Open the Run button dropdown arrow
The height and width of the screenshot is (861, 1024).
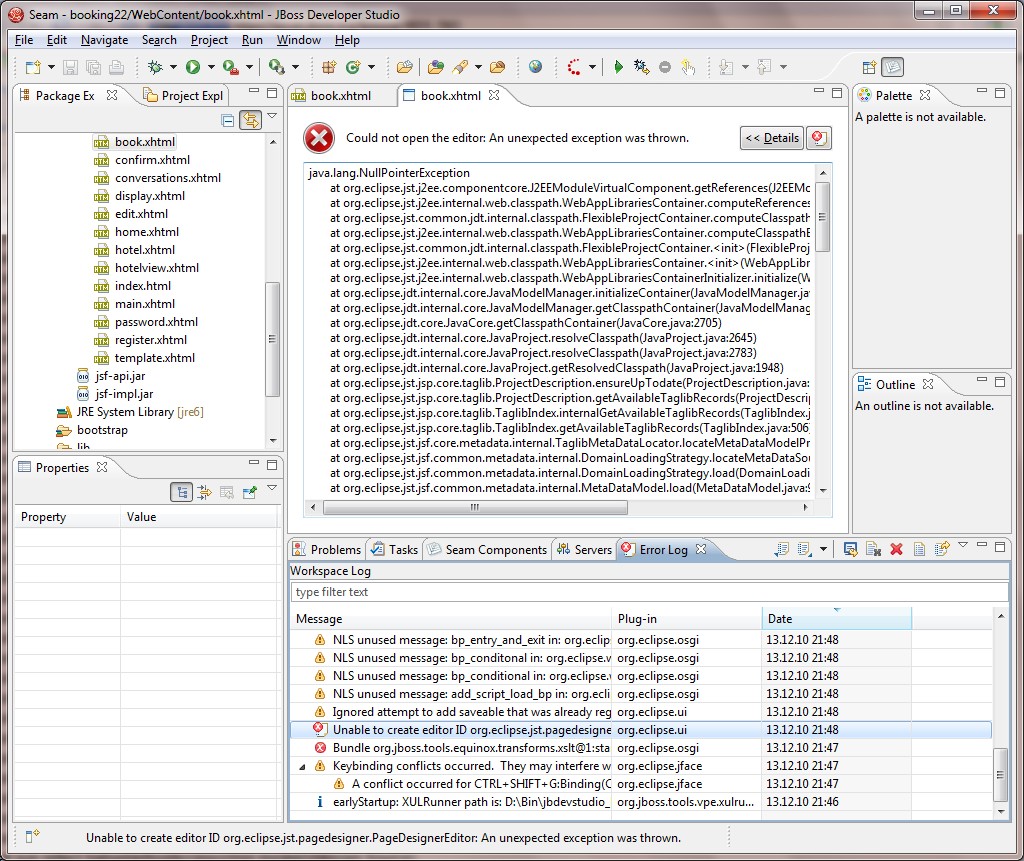210,68
